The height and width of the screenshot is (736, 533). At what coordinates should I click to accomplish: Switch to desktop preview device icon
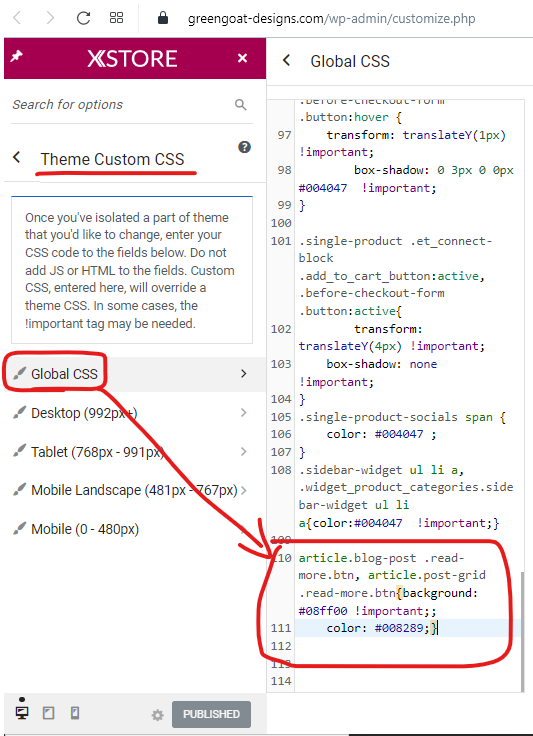(22, 713)
